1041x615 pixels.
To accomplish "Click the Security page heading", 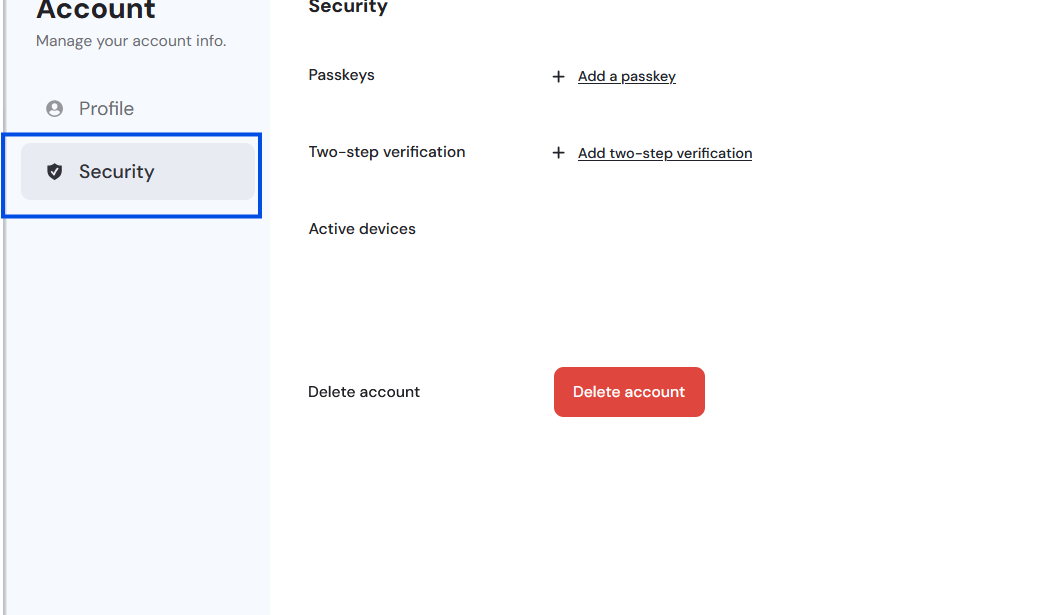I will [x=348, y=7].
